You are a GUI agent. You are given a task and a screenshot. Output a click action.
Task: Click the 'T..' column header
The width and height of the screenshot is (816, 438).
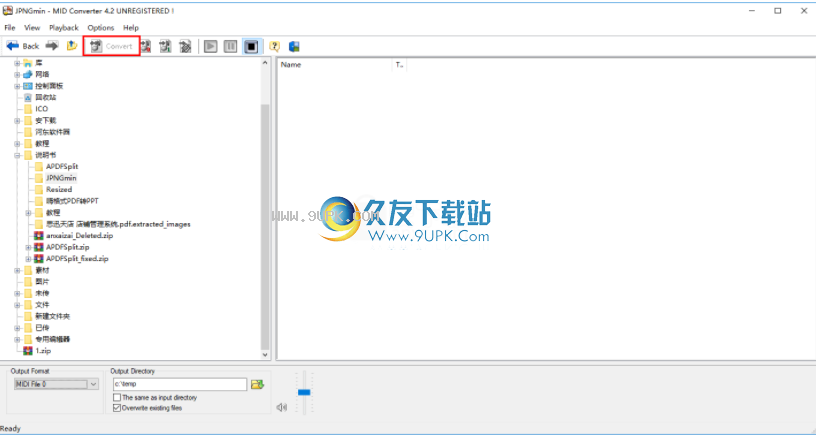point(399,65)
